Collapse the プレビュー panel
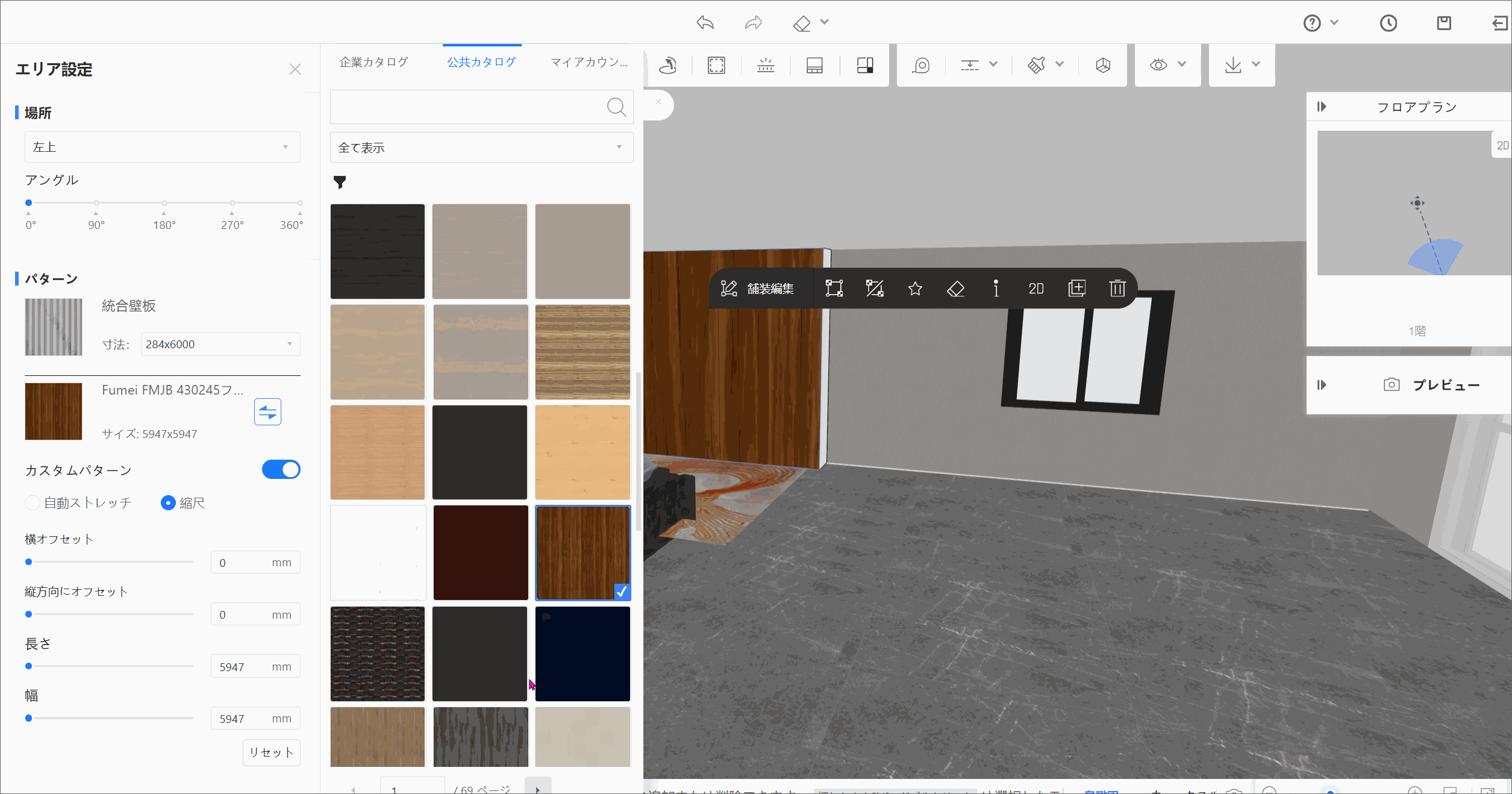Image resolution: width=1512 pixels, height=794 pixels. (x=1322, y=385)
